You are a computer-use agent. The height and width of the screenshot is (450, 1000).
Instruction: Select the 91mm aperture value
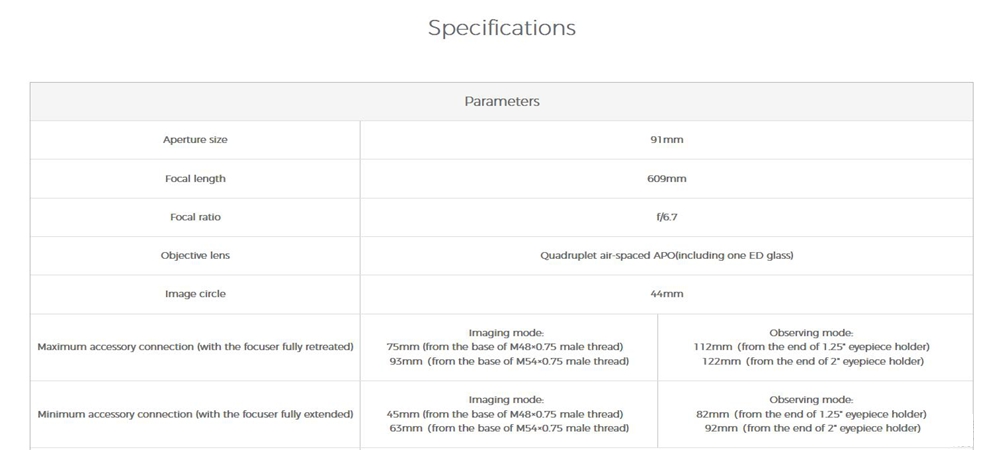[x=666, y=140]
